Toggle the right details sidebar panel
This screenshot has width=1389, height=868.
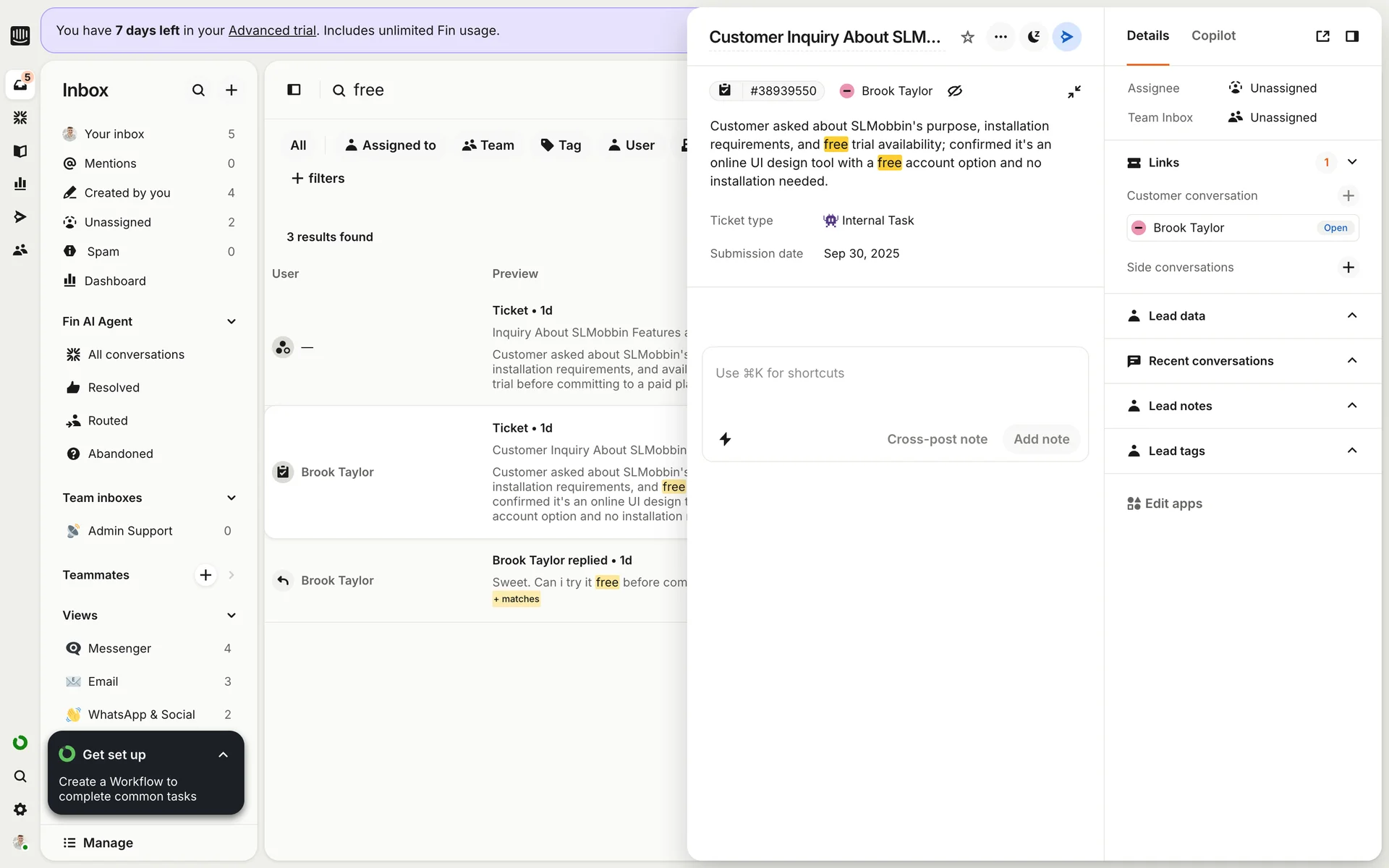click(x=1351, y=36)
